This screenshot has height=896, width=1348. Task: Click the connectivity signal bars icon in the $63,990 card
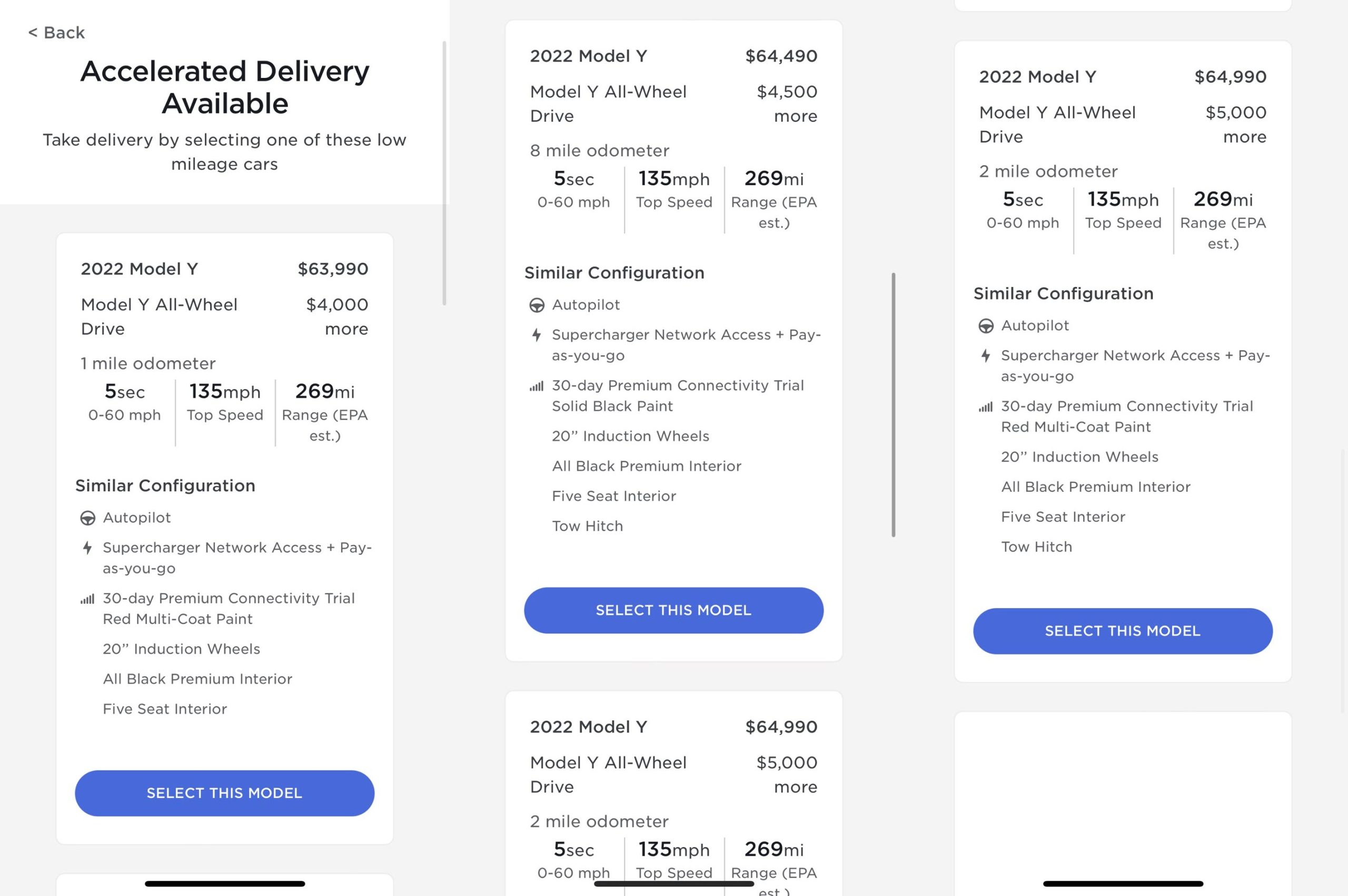click(x=87, y=600)
